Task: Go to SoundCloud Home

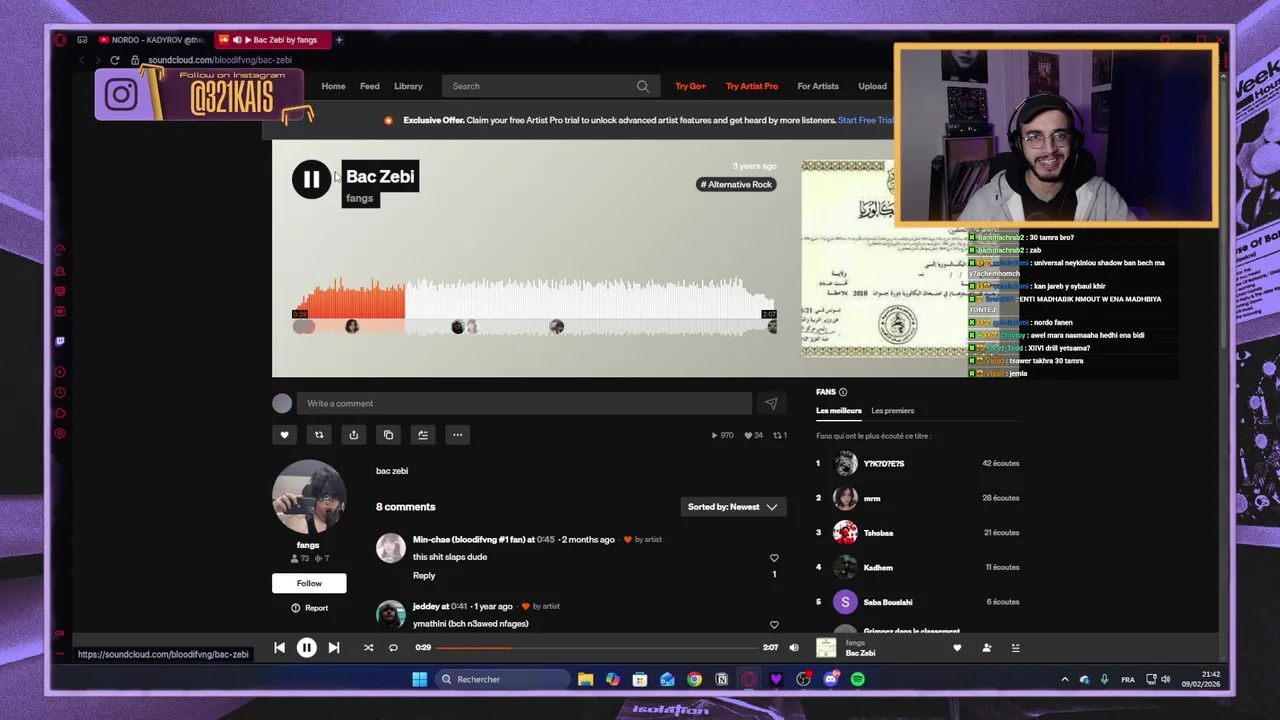Action: pos(333,86)
